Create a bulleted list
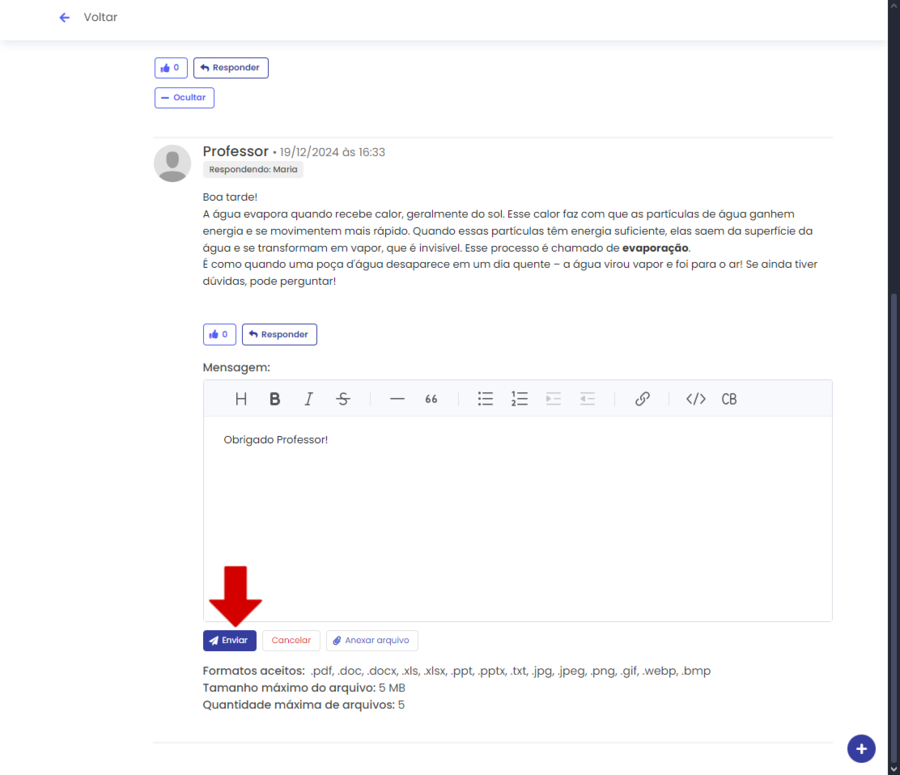The height and width of the screenshot is (775, 900). 485,399
